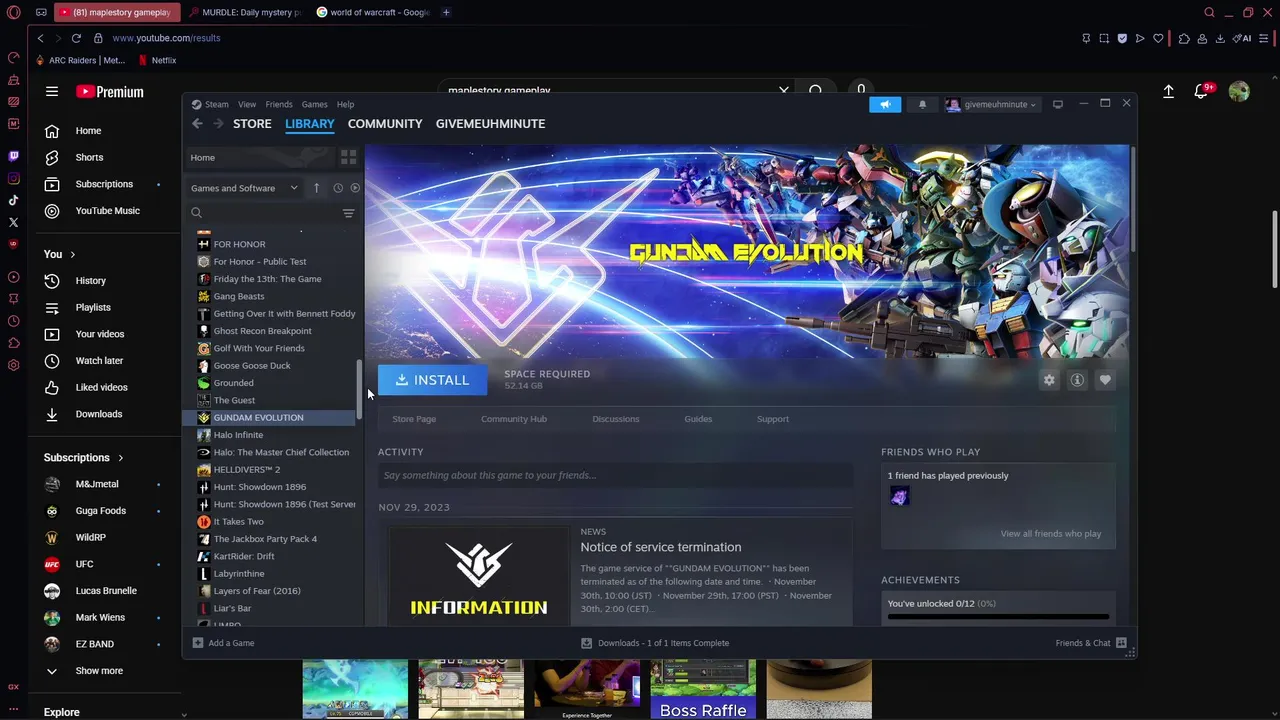Open the Support link

773,419
